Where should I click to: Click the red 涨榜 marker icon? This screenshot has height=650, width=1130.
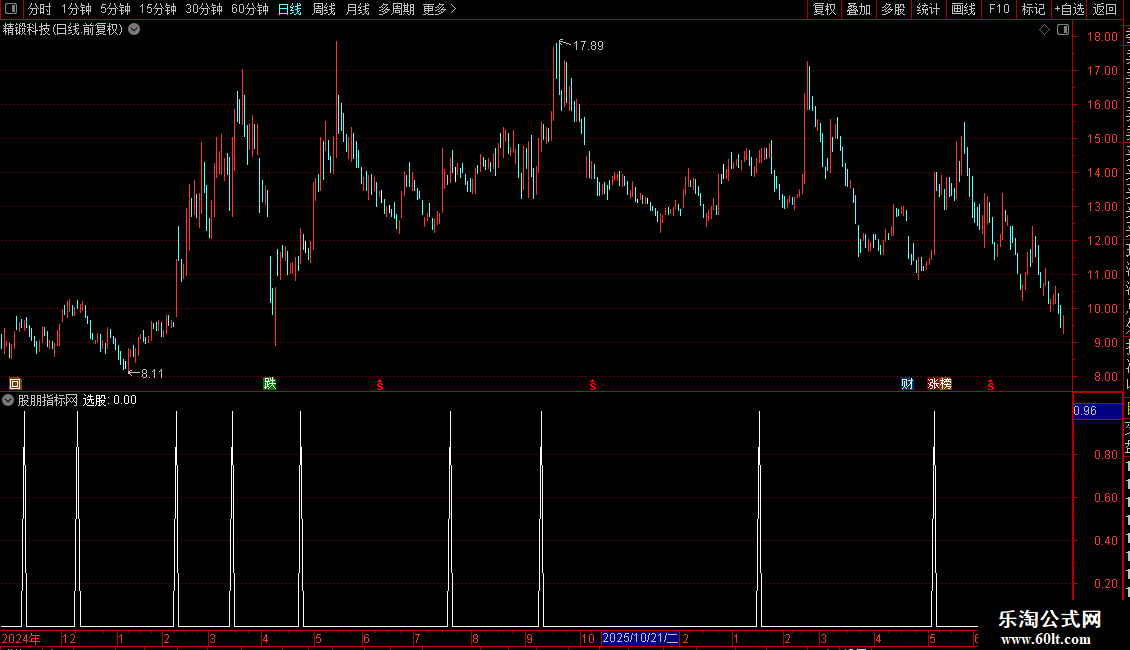coord(940,383)
